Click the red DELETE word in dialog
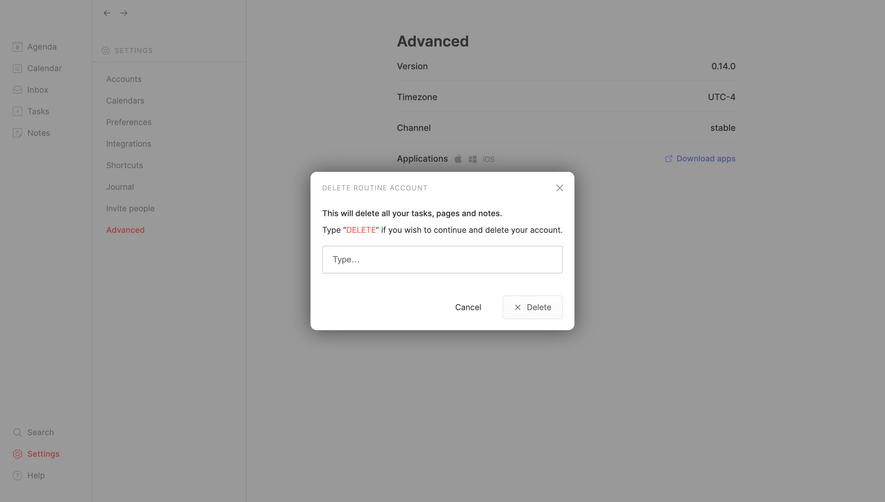This screenshot has height=502, width=885. 361,230
